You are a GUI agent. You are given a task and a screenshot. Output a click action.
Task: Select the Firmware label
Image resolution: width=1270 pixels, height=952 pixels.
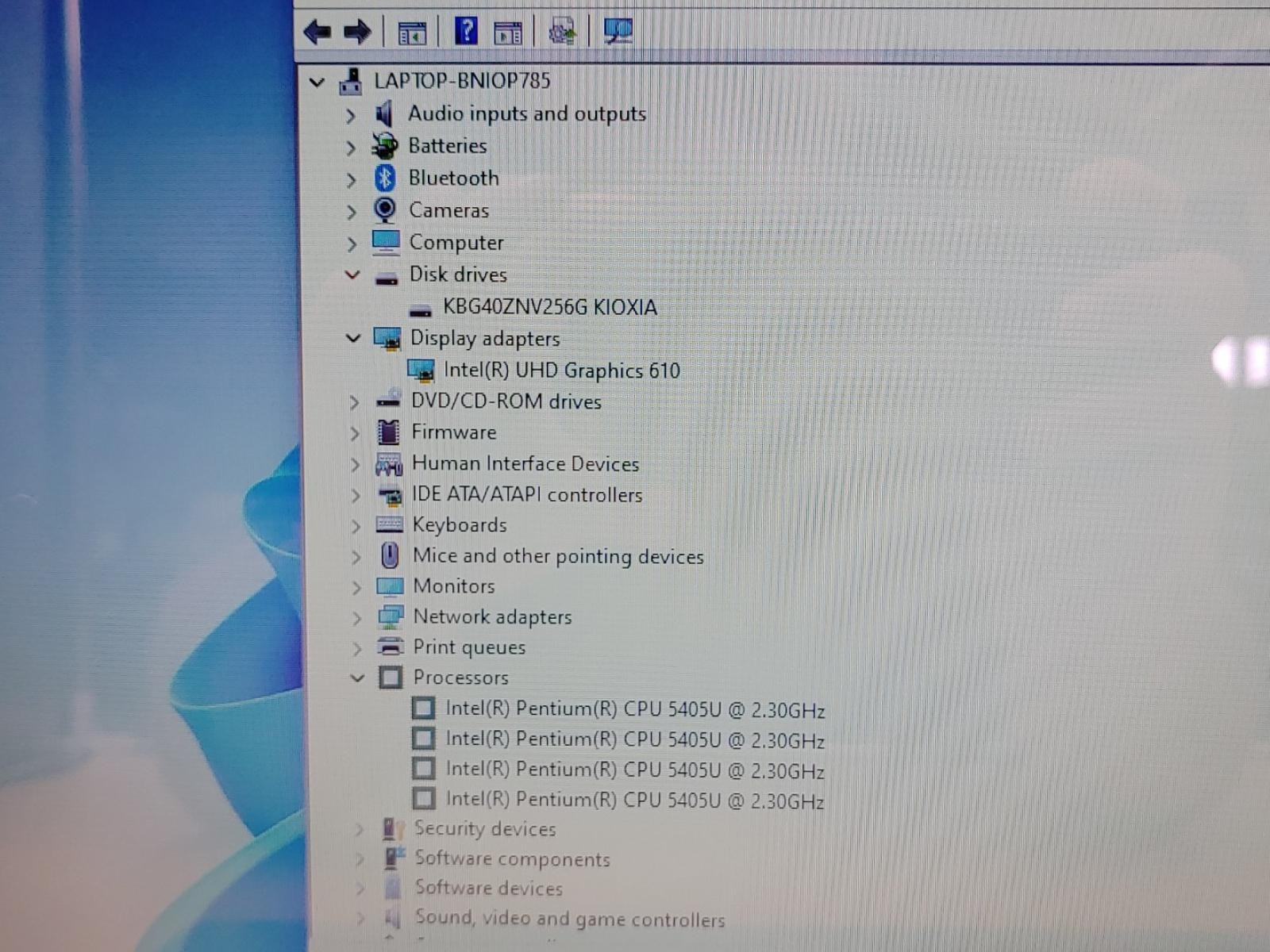tap(454, 432)
